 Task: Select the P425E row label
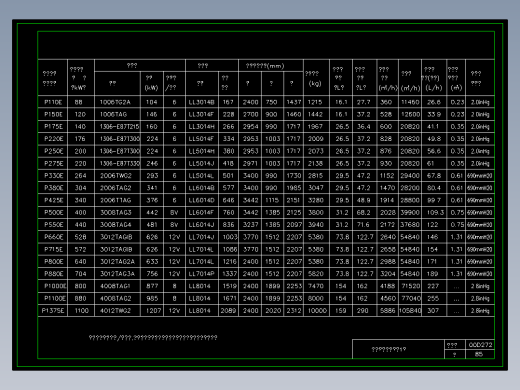point(53,200)
